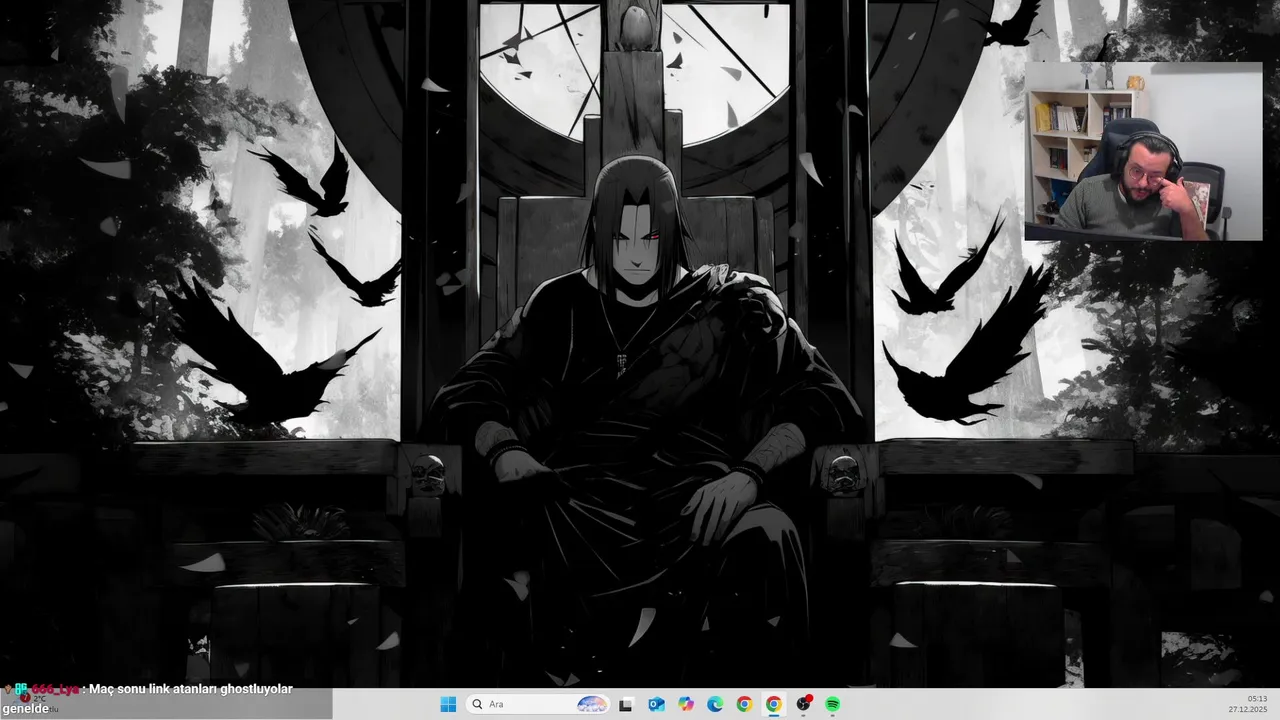Click the chat username 666_Lya
The height and width of the screenshot is (720, 1280).
pos(55,689)
